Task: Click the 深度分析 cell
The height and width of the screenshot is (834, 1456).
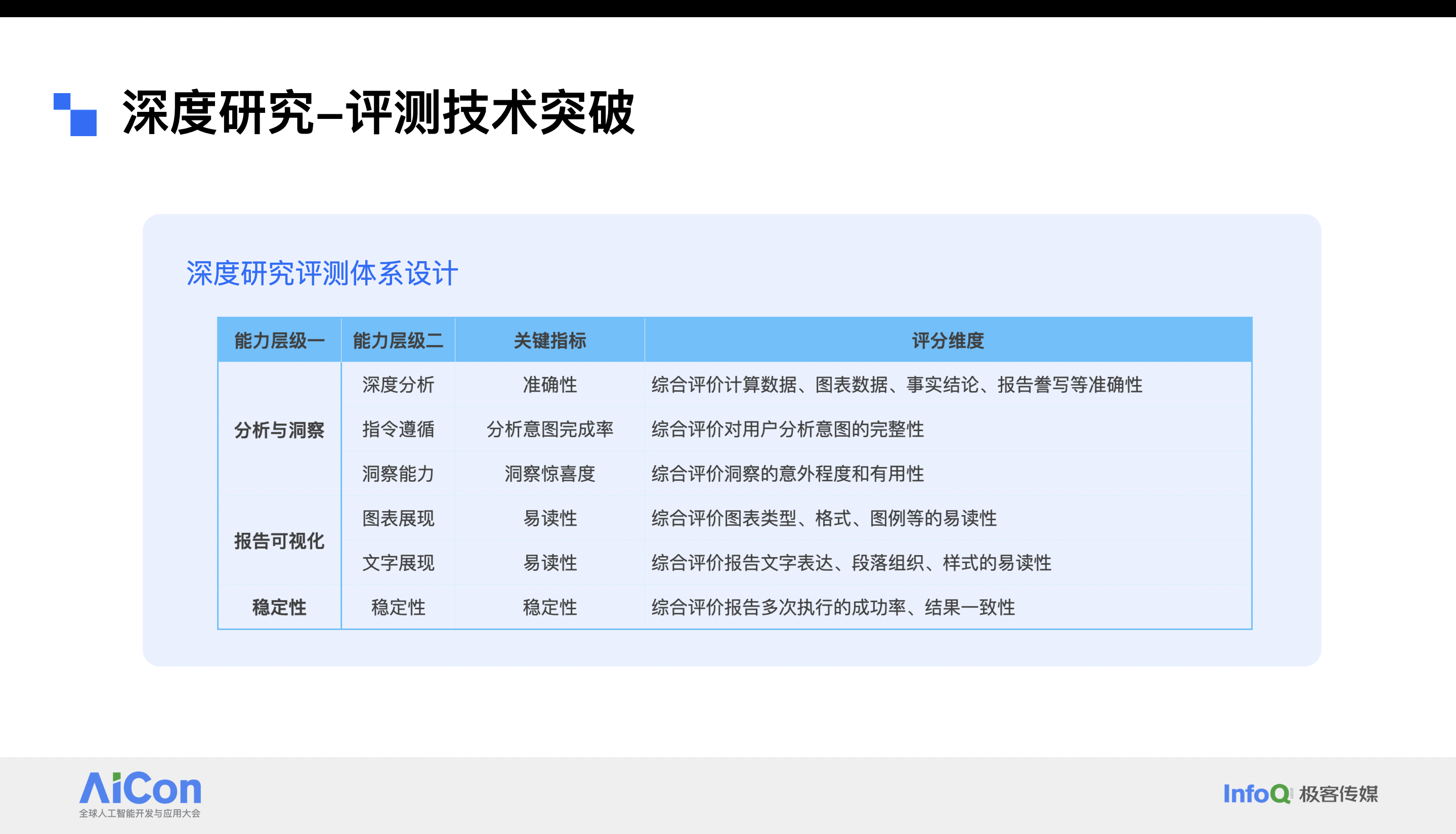Action: pos(398,384)
